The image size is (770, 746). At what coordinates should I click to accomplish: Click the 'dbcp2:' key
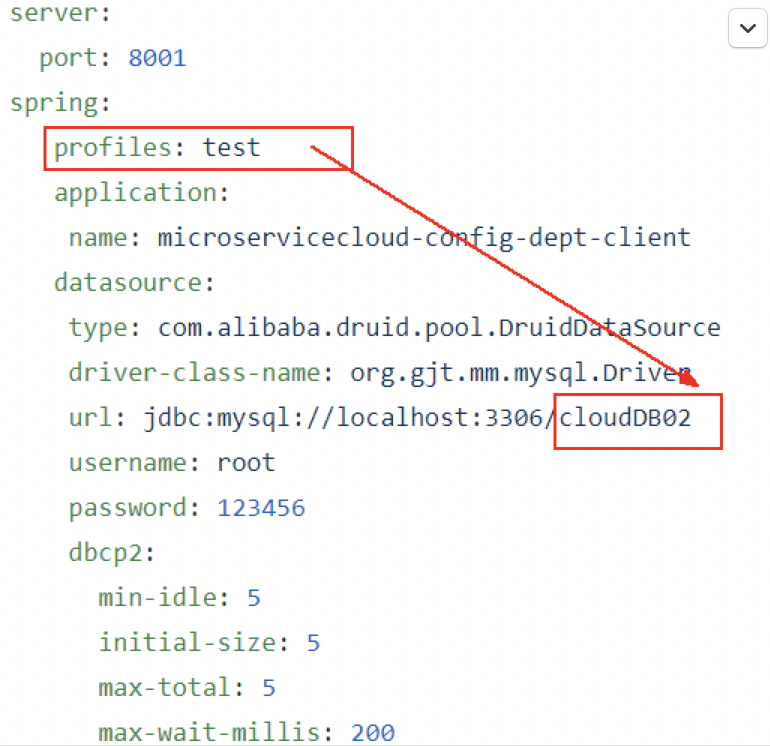point(112,553)
